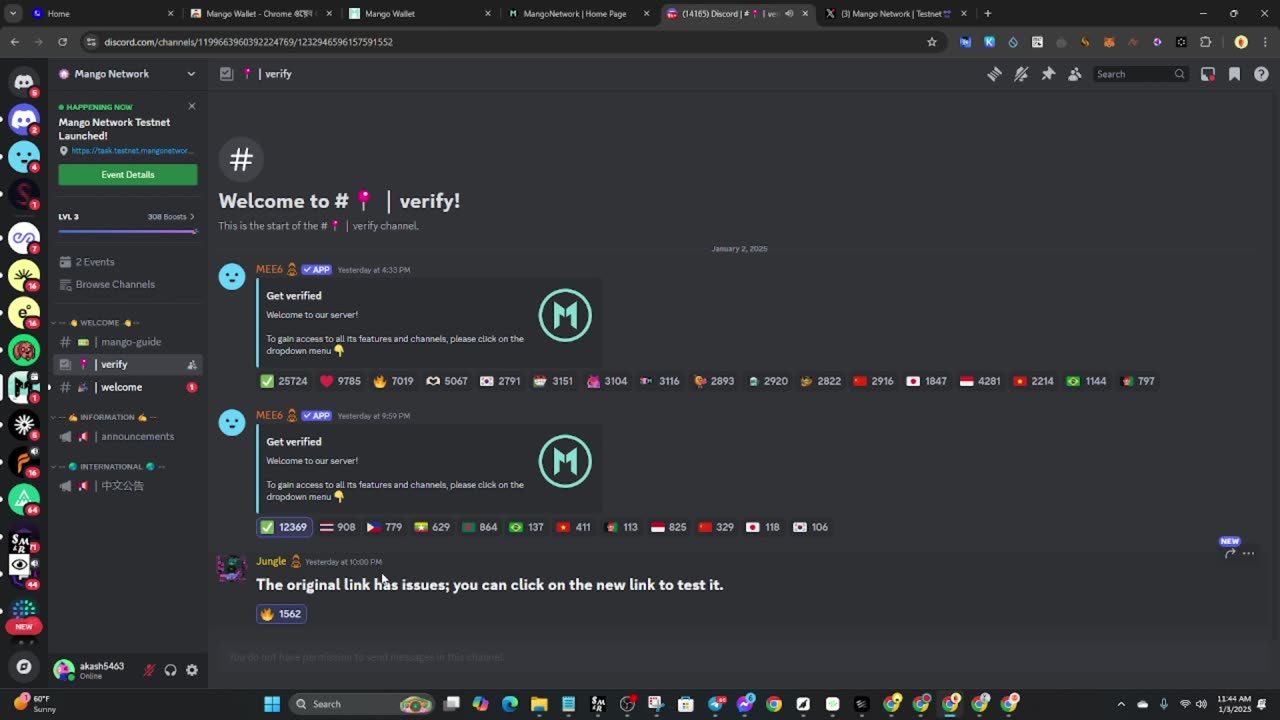Image resolution: width=1280 pixels, height=720 pixels.
Task: Open the task.testnet.mangonetwork link
Action: (x=131, y=151)
